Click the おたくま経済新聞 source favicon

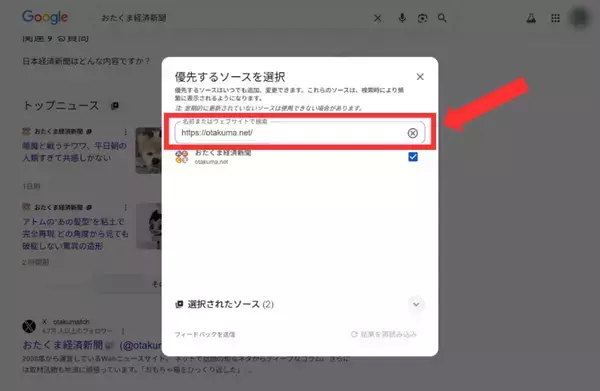click(182, 157)
